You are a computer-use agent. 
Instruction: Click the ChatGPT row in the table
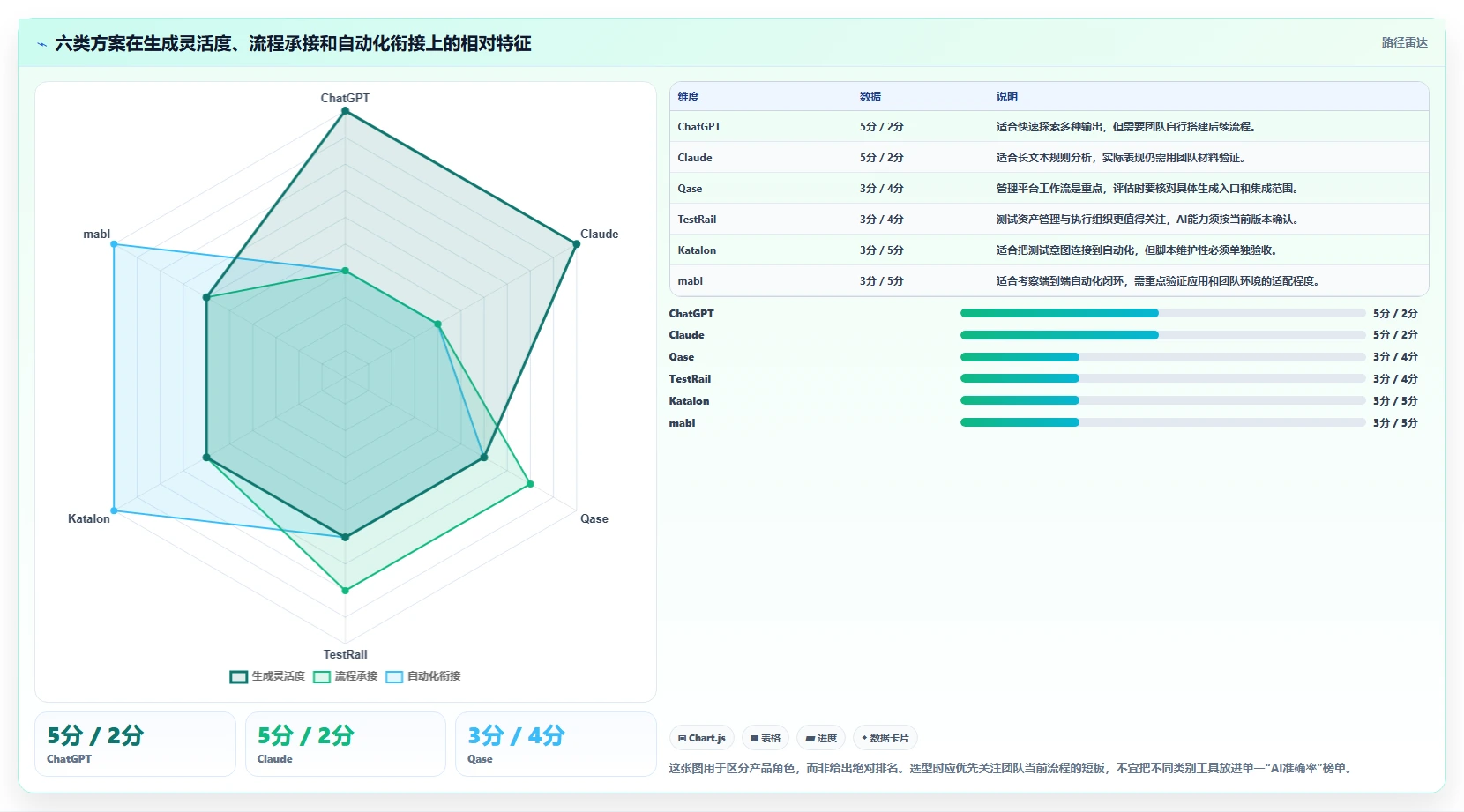click(1049, 127)
